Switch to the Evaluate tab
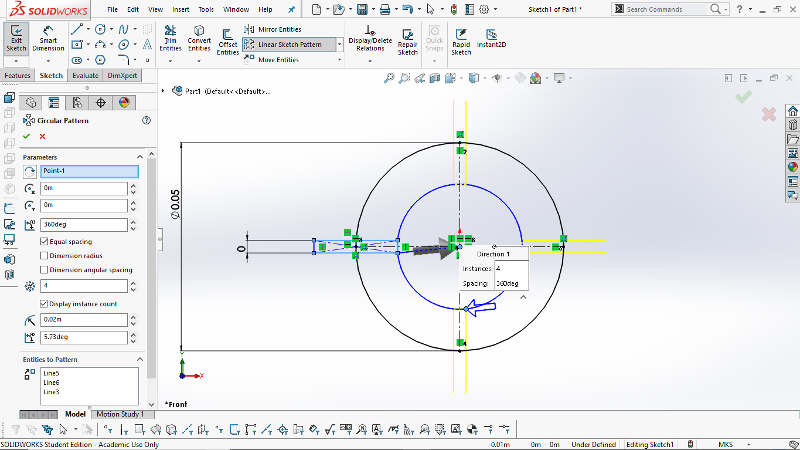 point(85,75)
